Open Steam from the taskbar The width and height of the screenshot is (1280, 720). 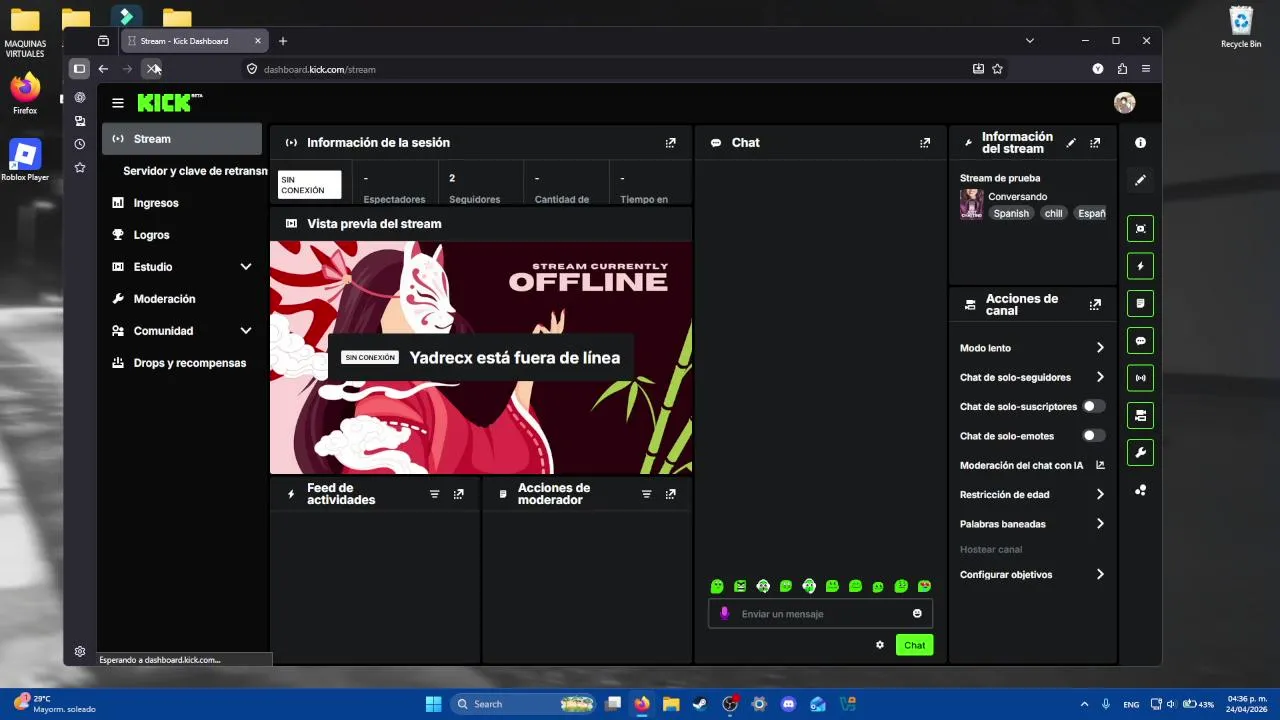pos(700,704)
